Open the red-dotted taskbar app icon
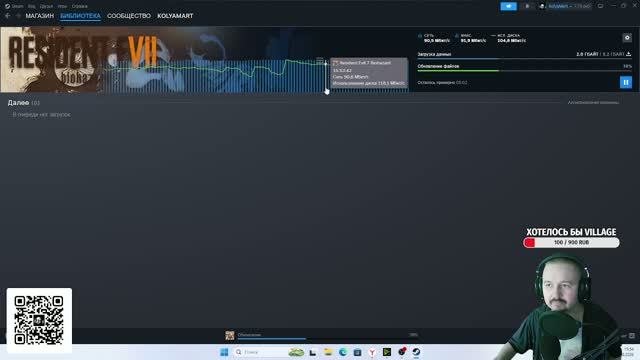This screenshot has height=360, width=640. pyautogui.click(x=402, y=352)
